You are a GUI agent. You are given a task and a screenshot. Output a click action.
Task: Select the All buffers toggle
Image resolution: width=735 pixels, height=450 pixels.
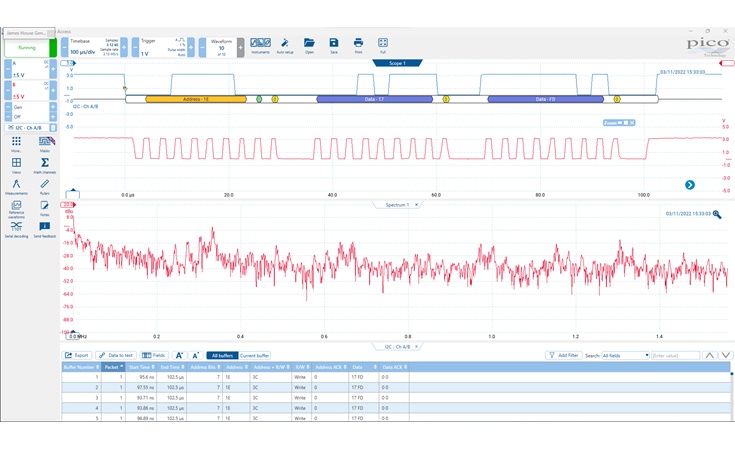tap(221, 355)
